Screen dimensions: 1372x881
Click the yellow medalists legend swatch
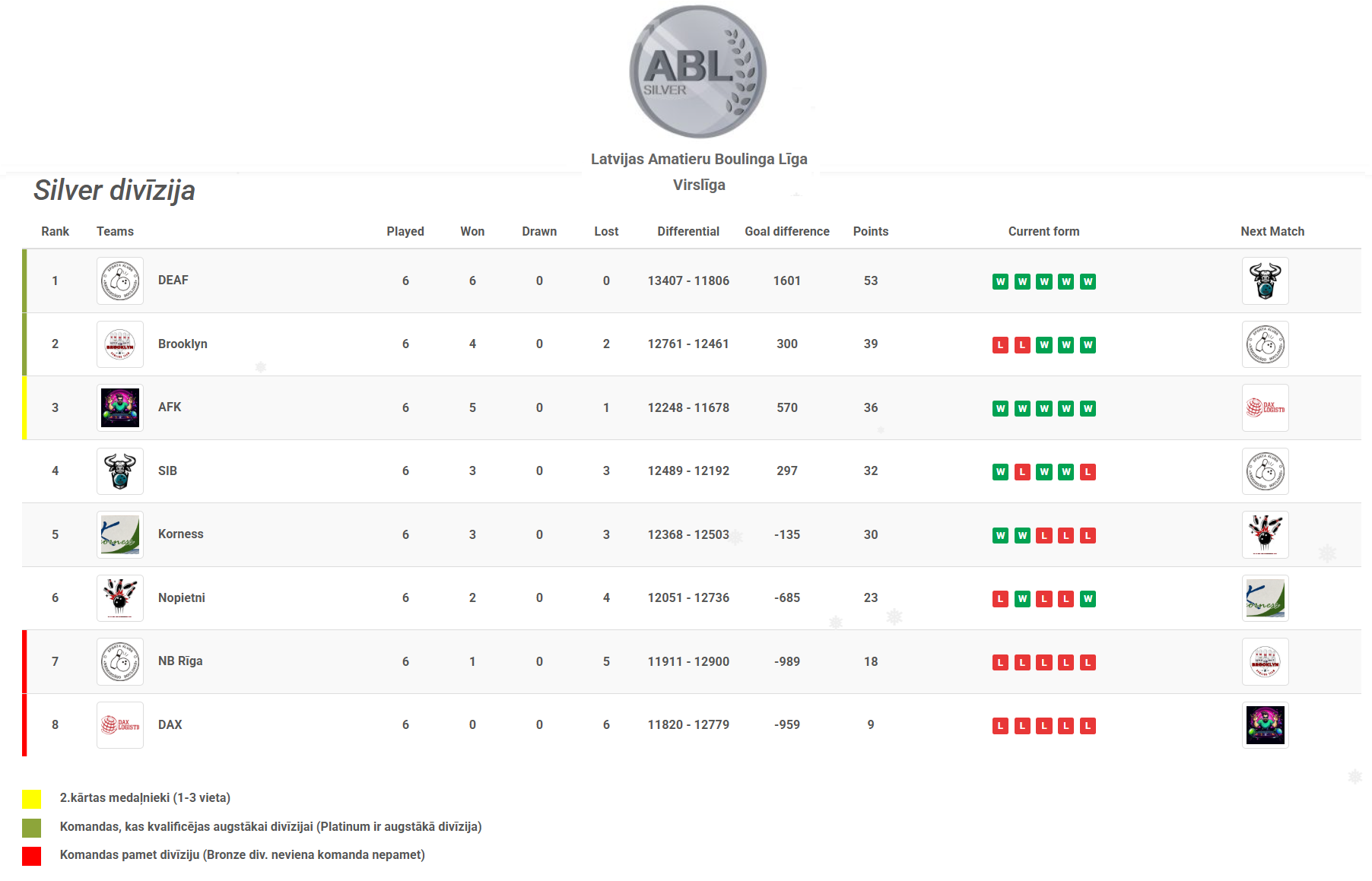point(31,798)
